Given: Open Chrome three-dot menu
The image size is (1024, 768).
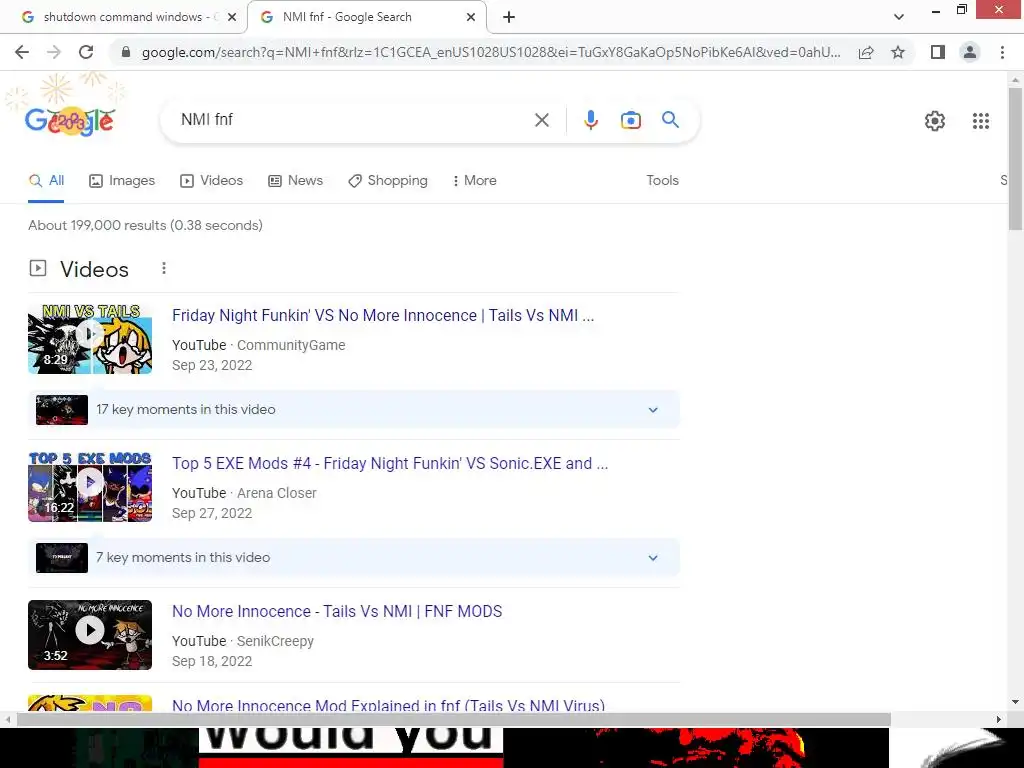Looking at the screenshot, I should click(1002, 52).
